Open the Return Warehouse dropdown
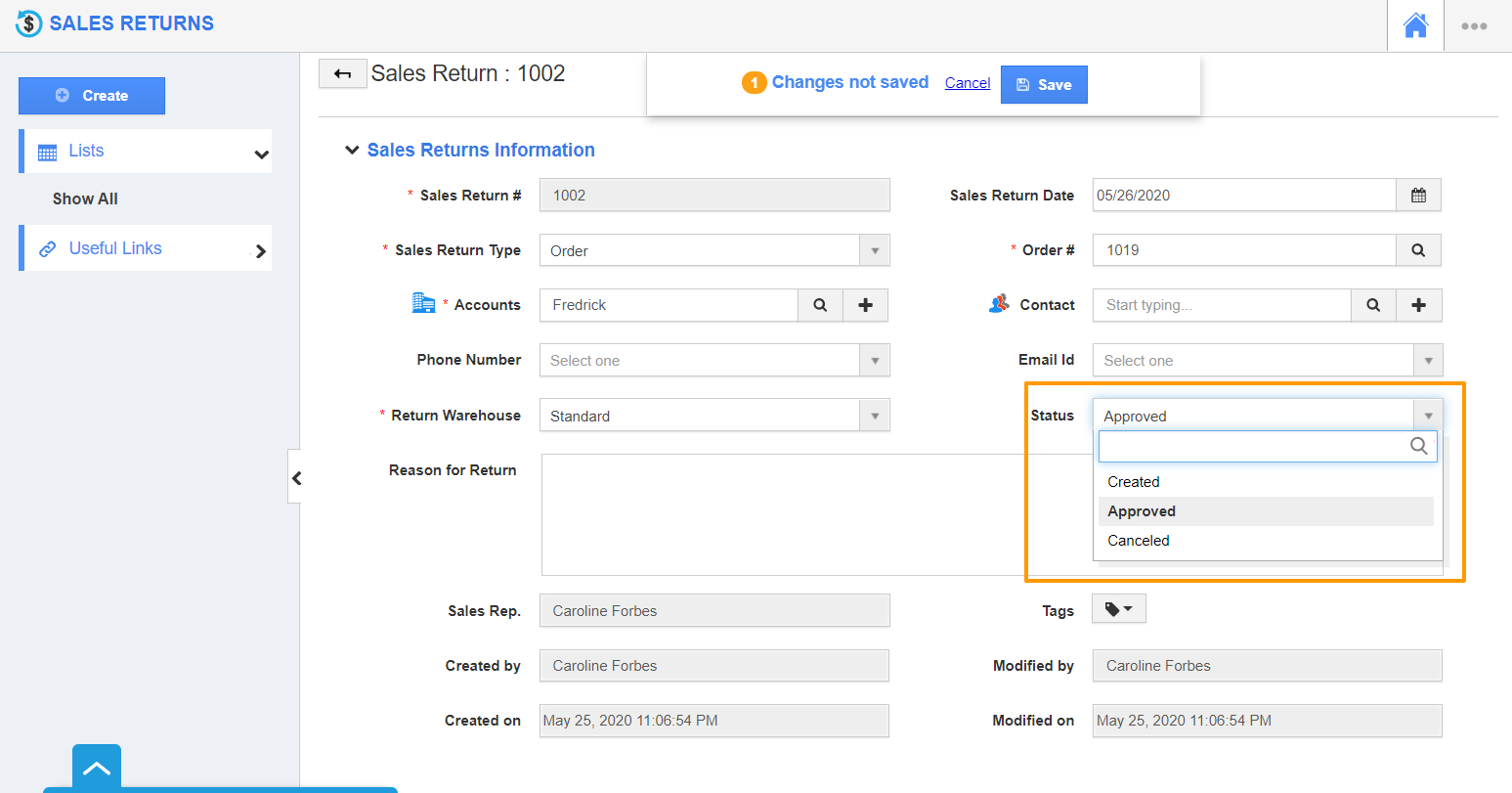The width and height of the screenshot is (1512, 793). [x=874, y=415]
